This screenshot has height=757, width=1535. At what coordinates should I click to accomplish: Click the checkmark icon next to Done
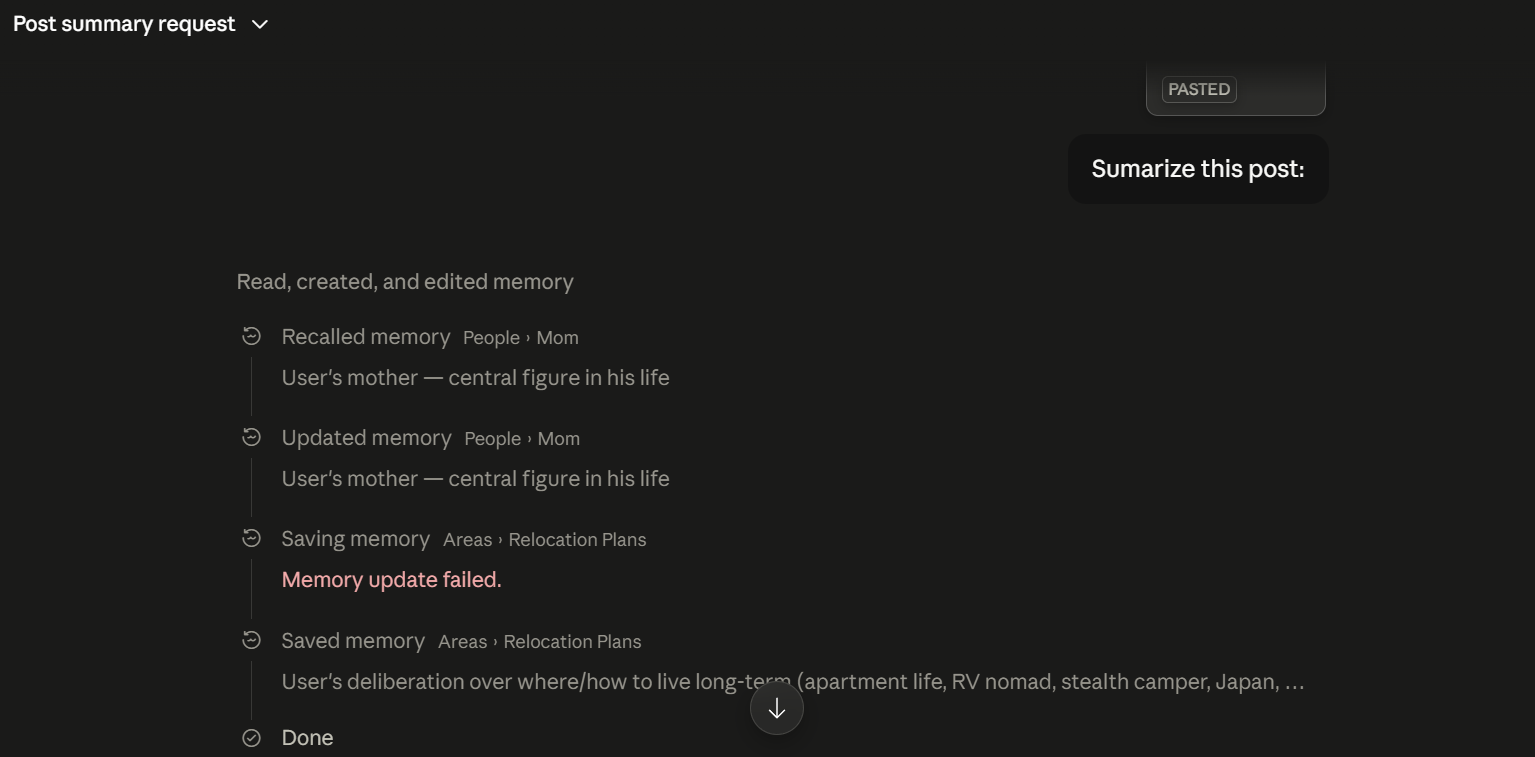point(252,738)
